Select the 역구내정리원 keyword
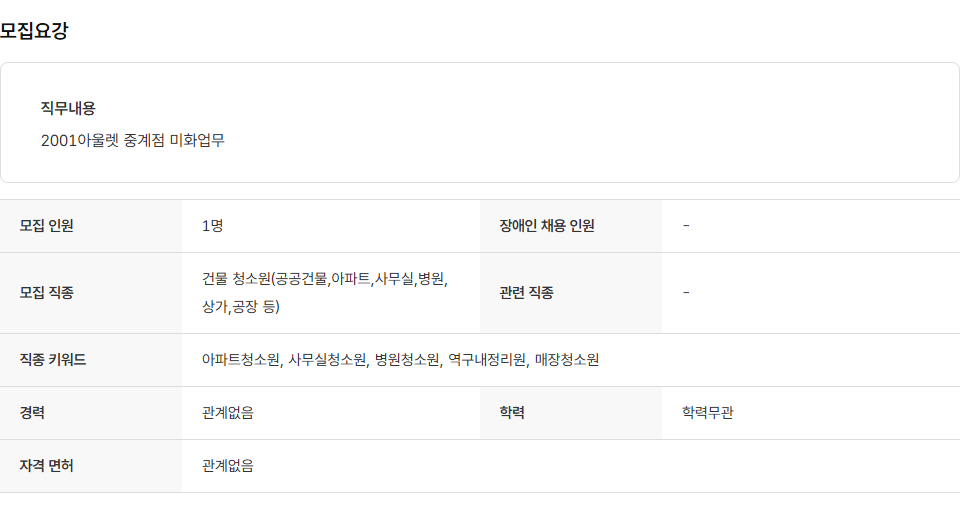The height and width of the screenshot is (528, 974). tap(487, 360)
